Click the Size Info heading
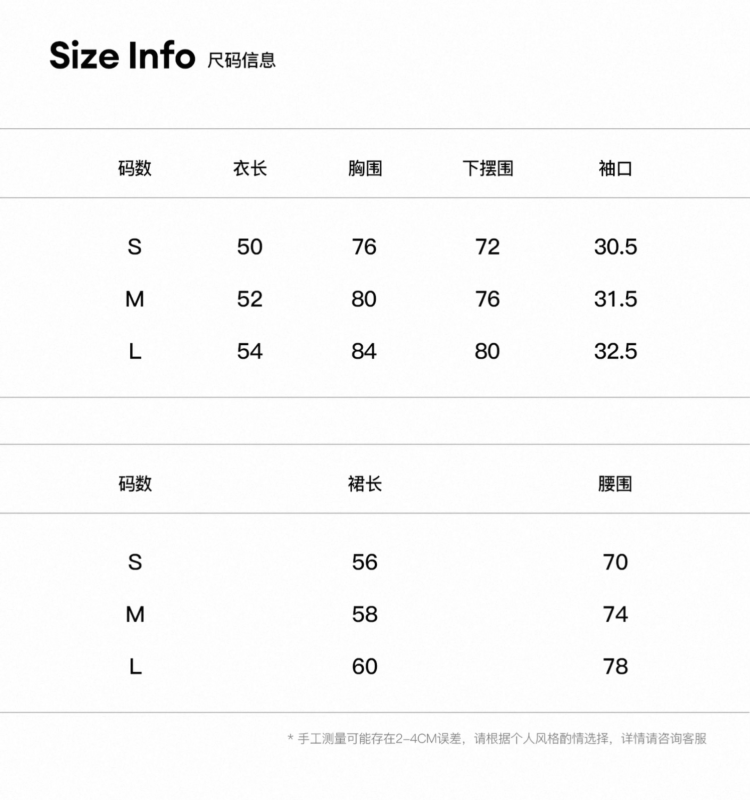Viewport: 750px width, 800px height. coord(122,55)
